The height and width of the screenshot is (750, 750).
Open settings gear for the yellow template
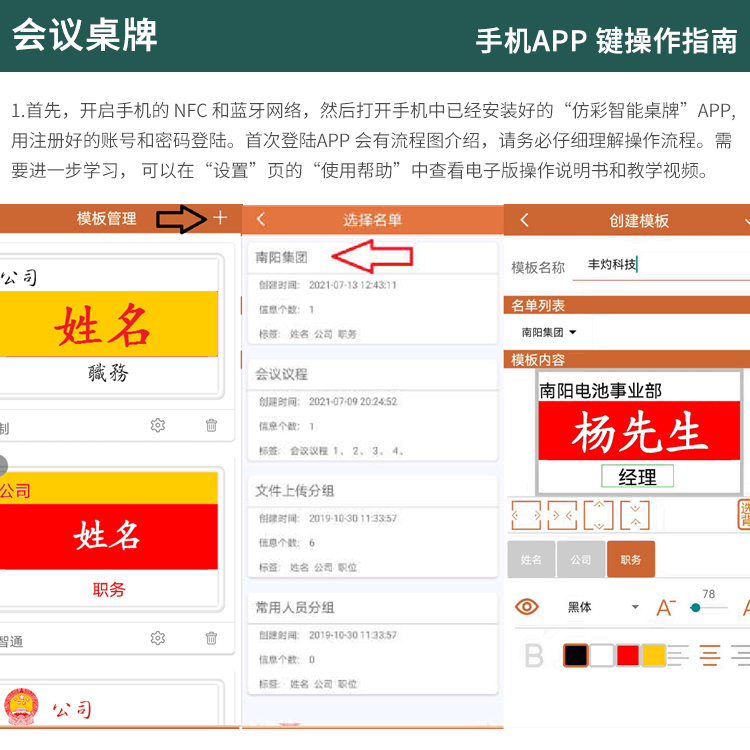(x=157, y=425)
